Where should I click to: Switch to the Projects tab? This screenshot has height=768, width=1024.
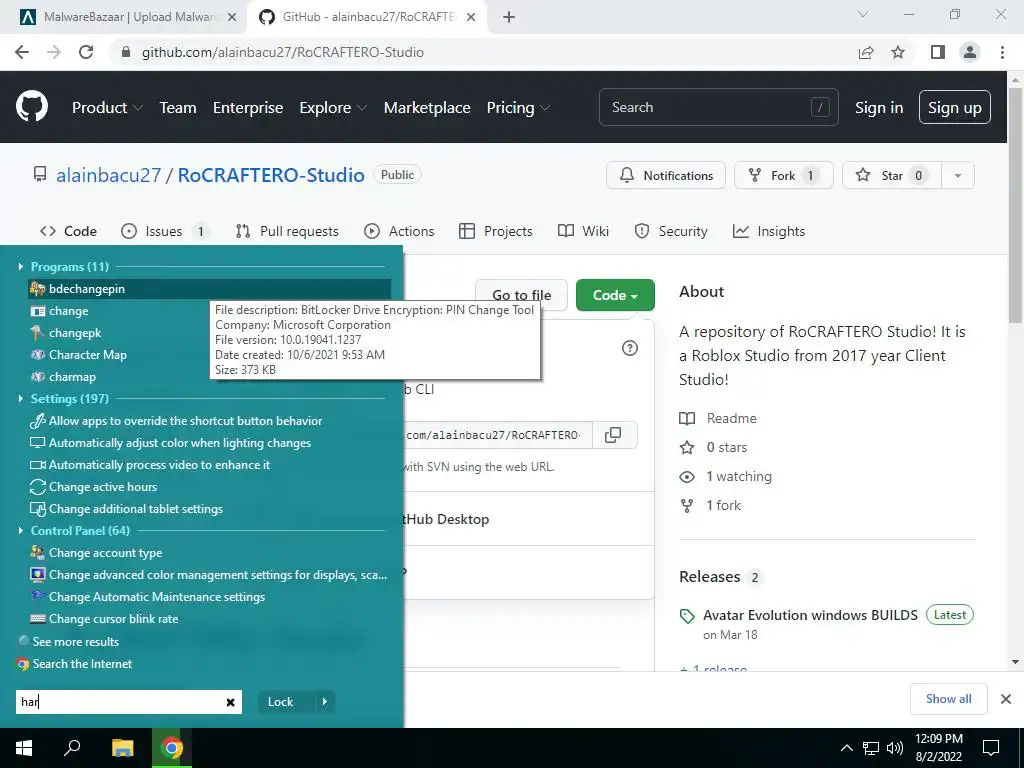[x=496, y=231]
